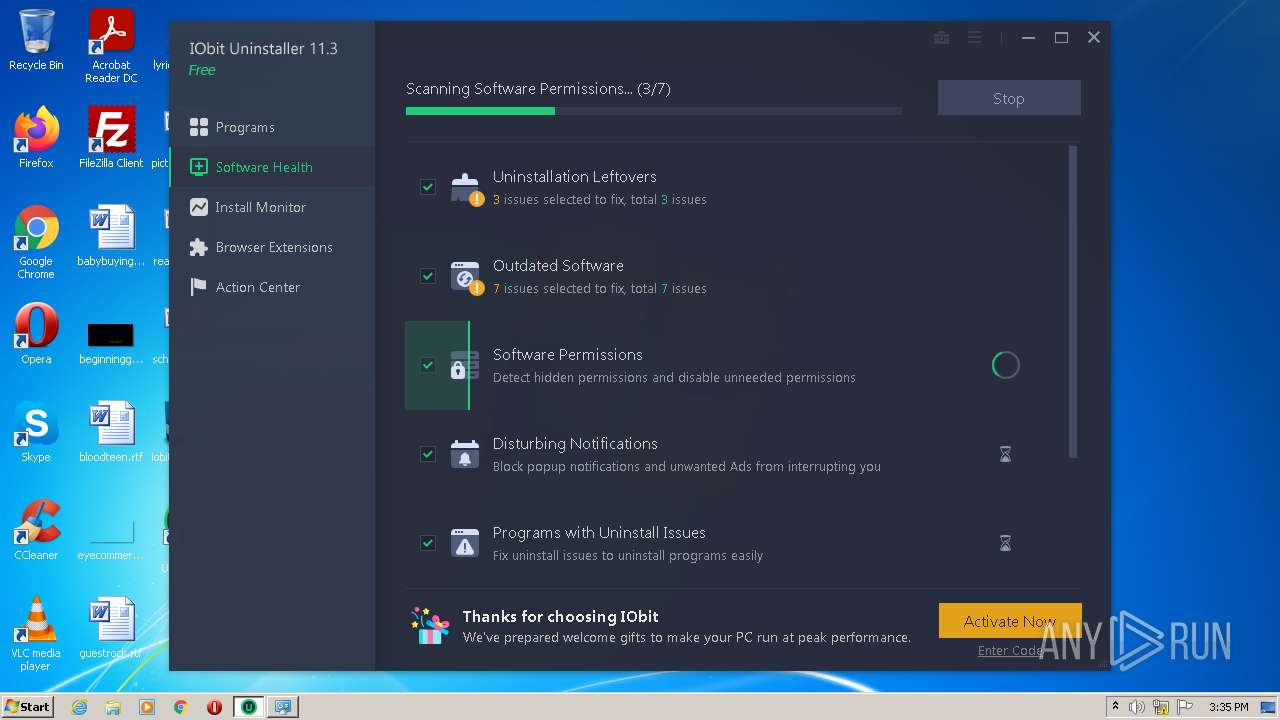Click Programs with Uninstall Issues title
The image size is (1280, 720).
click(599, 532)
